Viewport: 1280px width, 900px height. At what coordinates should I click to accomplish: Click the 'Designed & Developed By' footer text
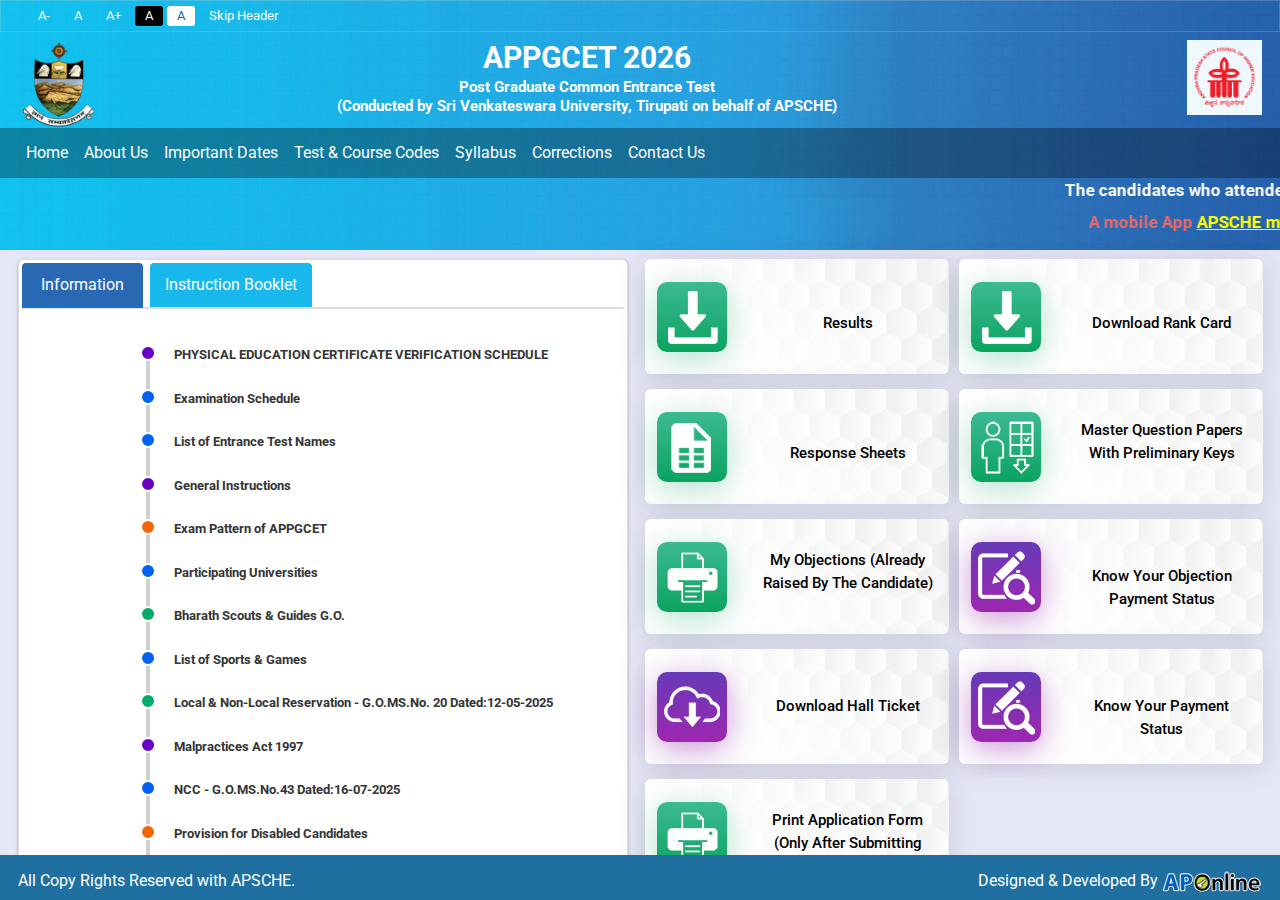[x=1068, y=881]
